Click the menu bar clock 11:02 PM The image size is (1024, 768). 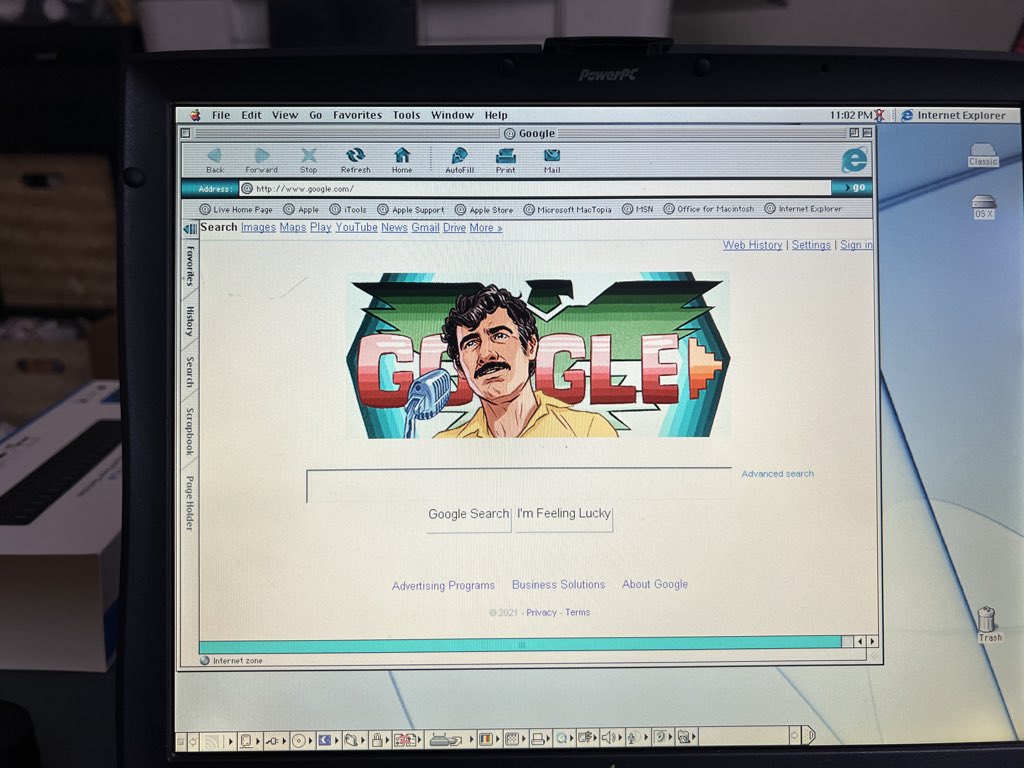pyautogui.click(x=851, y=115)
